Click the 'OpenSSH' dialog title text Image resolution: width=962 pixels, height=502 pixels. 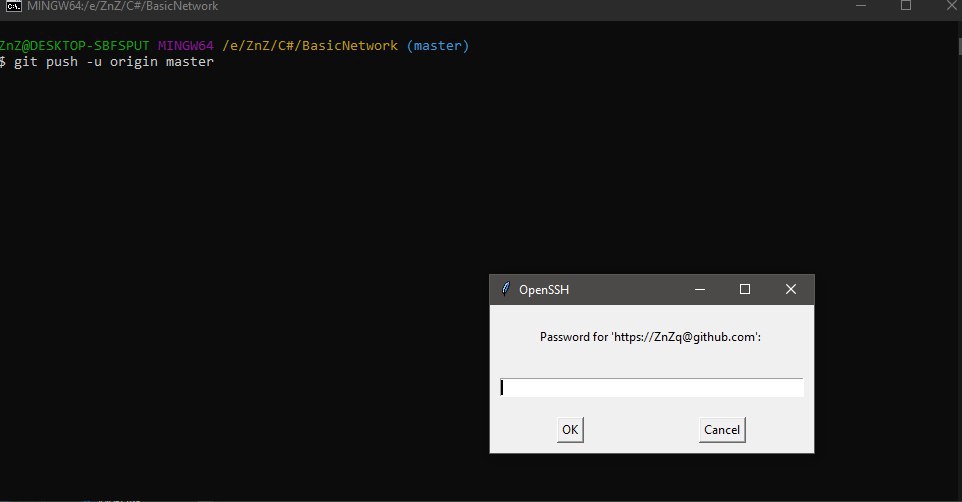544,290
